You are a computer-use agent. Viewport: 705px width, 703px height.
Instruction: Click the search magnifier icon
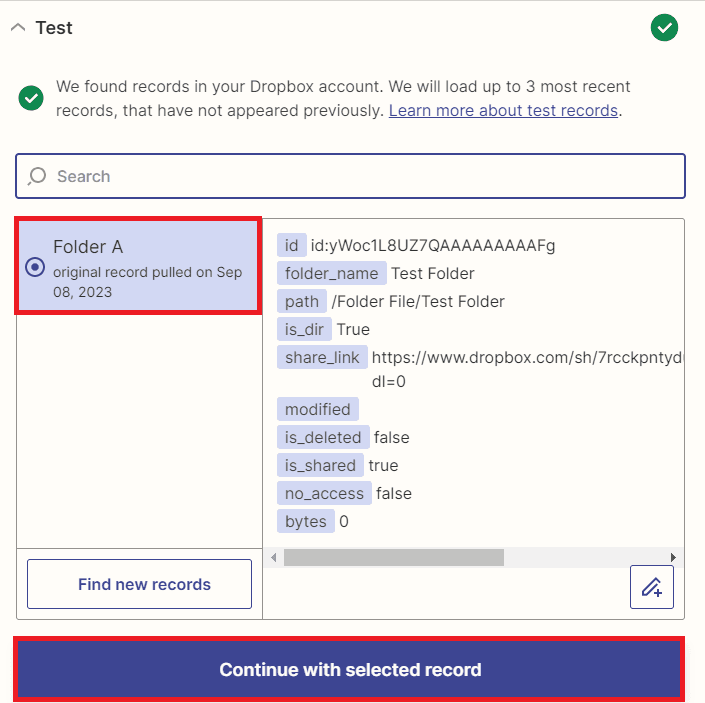click(37, 176)
